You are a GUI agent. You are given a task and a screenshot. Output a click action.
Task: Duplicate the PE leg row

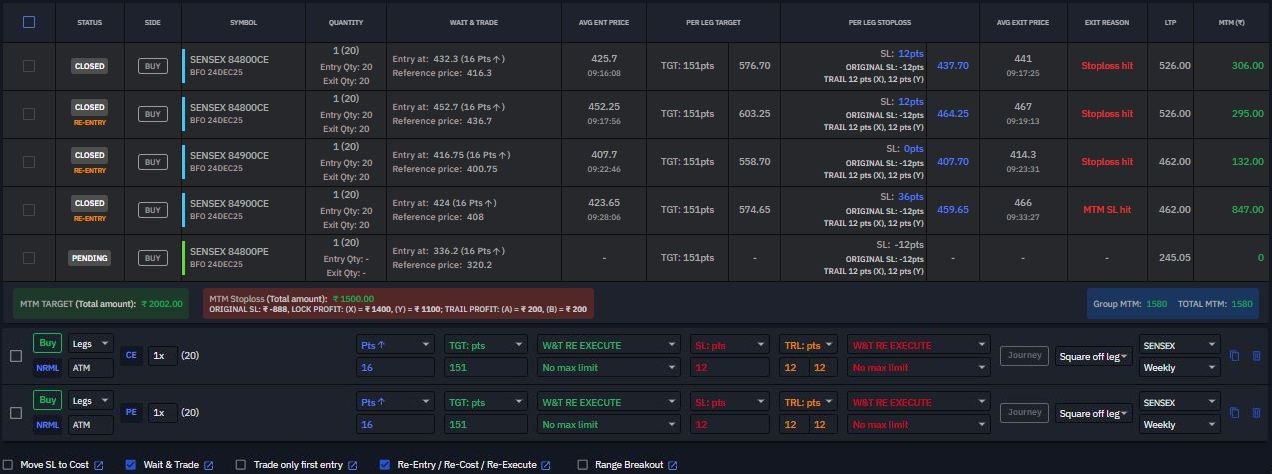point(1235,413)
